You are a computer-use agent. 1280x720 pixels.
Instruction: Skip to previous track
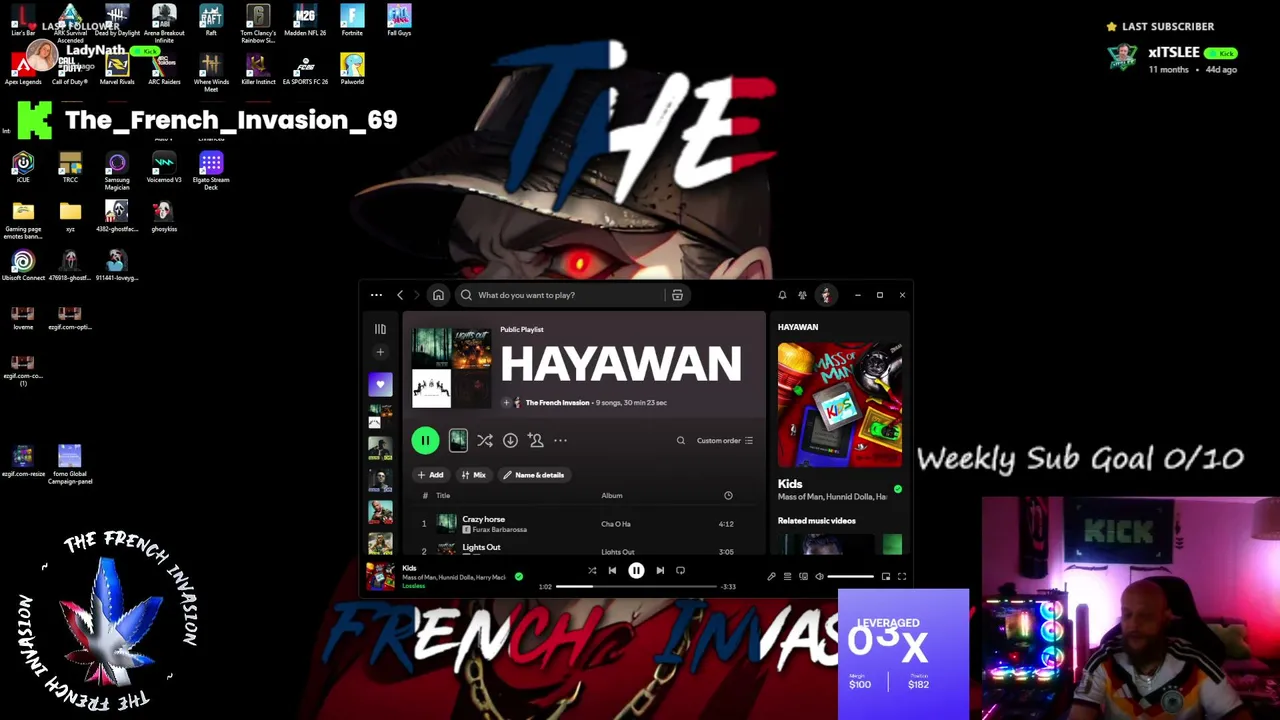click(x=612, y=570)
